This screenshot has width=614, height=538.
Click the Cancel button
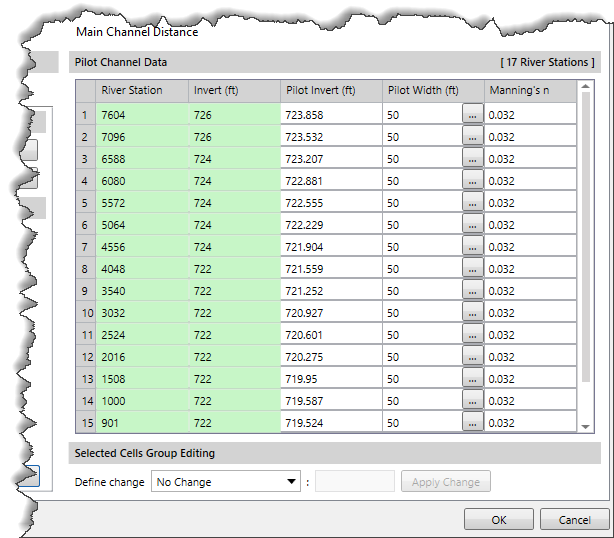tap(574, 520)
